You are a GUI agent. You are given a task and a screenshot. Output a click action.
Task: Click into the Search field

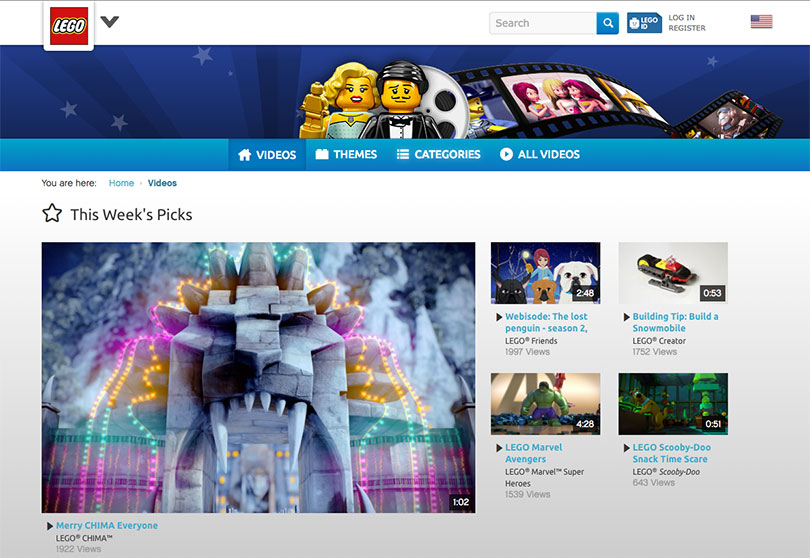(542, 23)
